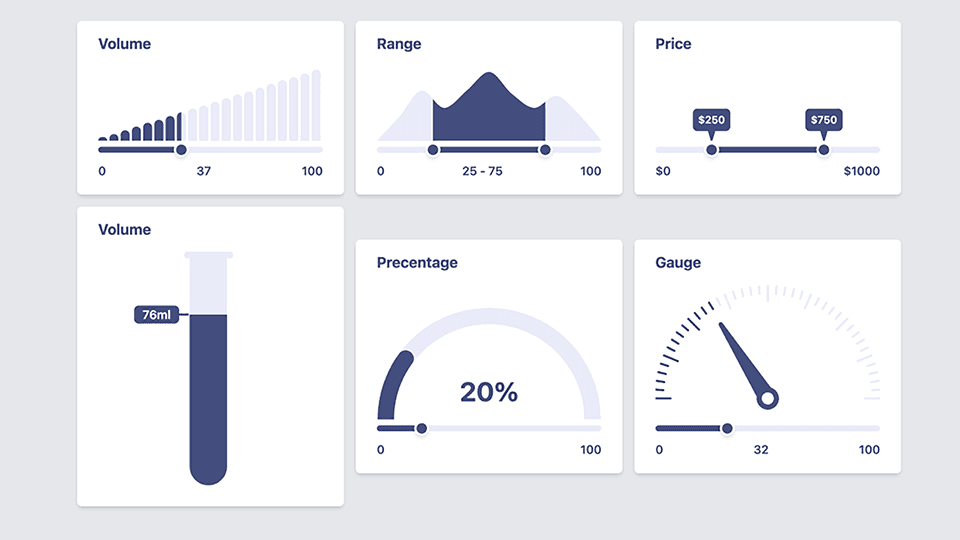Click the 25 - 75 value under Range
Image resolution: width=960 pixels, height=540 pixels.
[x=482, y=171]
